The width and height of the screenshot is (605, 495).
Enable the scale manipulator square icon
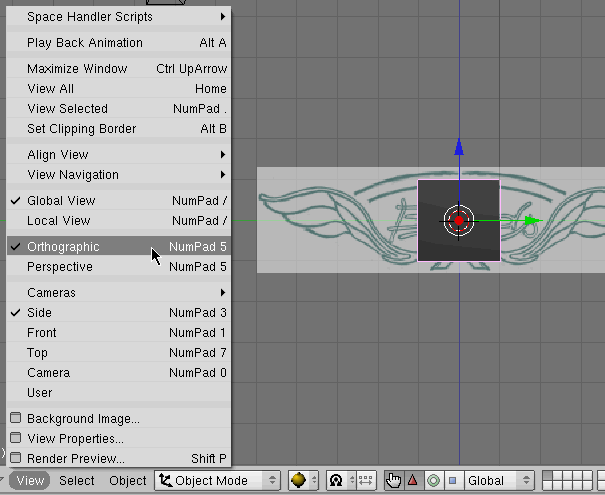(453, 481)
